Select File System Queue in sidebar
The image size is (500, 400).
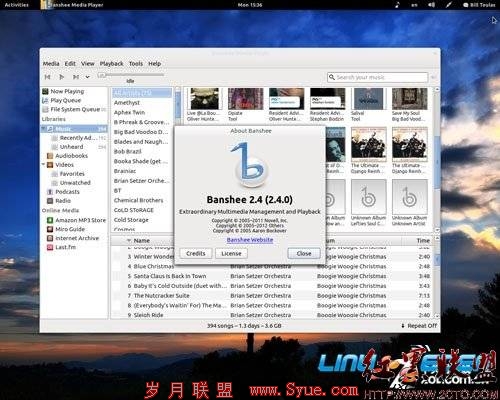coord(75,109)
